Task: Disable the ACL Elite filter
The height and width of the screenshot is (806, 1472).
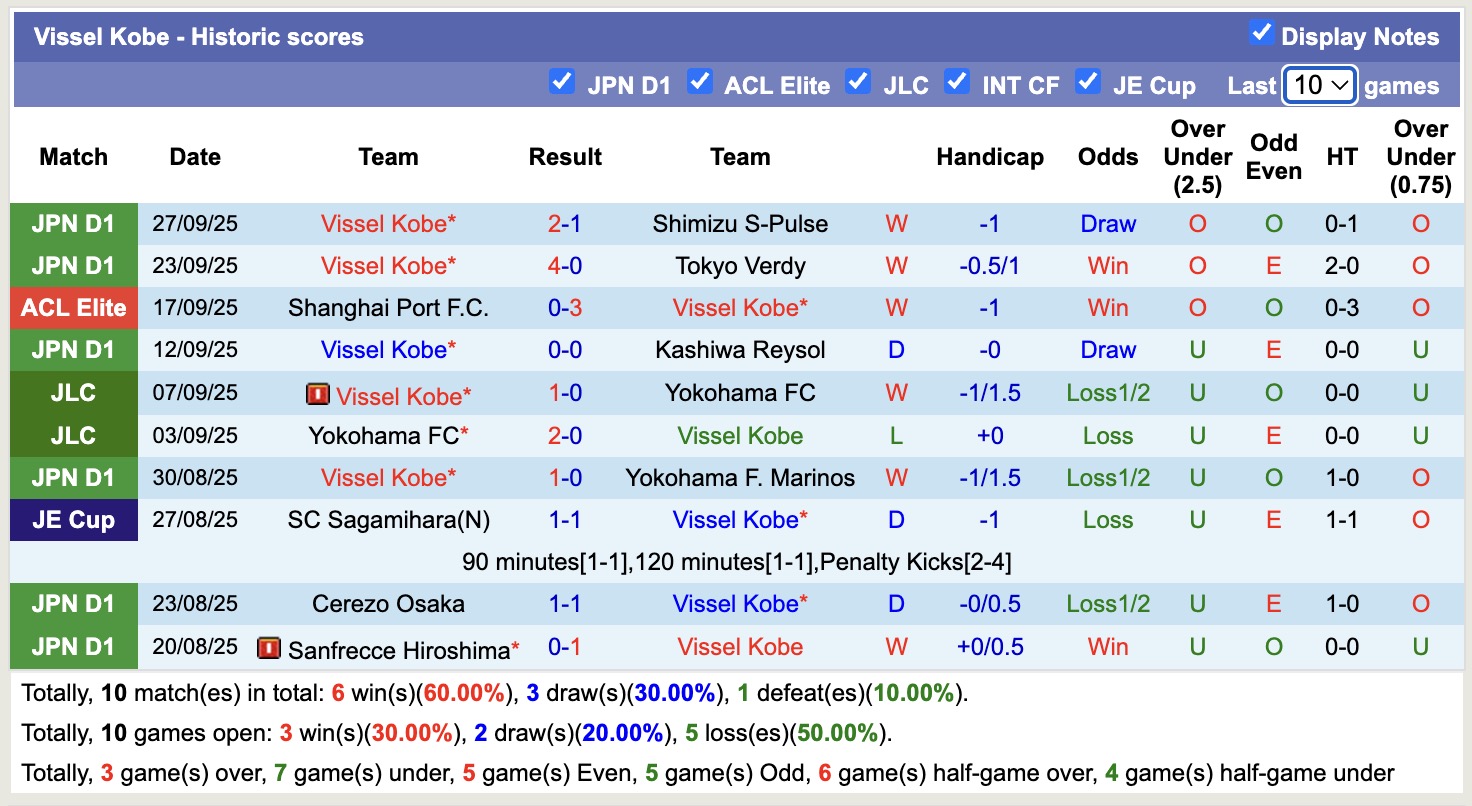Action: 700,84
